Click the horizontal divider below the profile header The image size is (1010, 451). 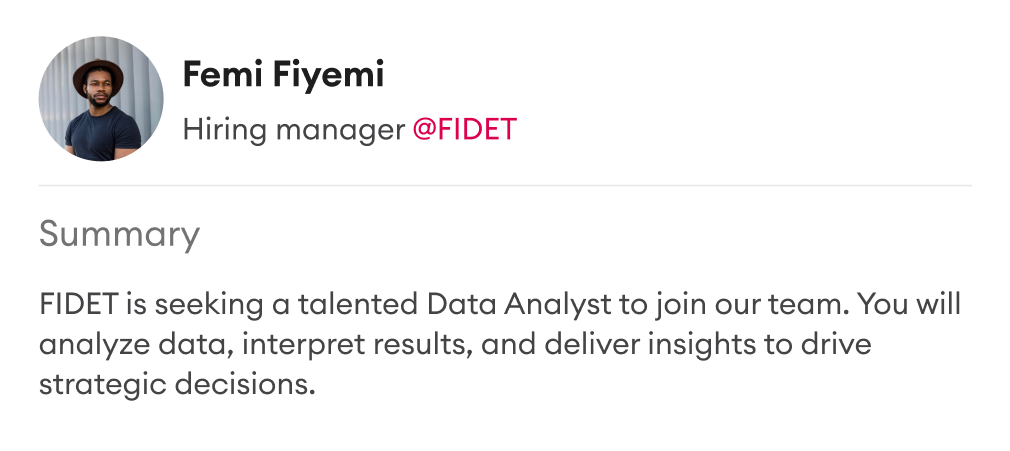[x=505, y=186]
